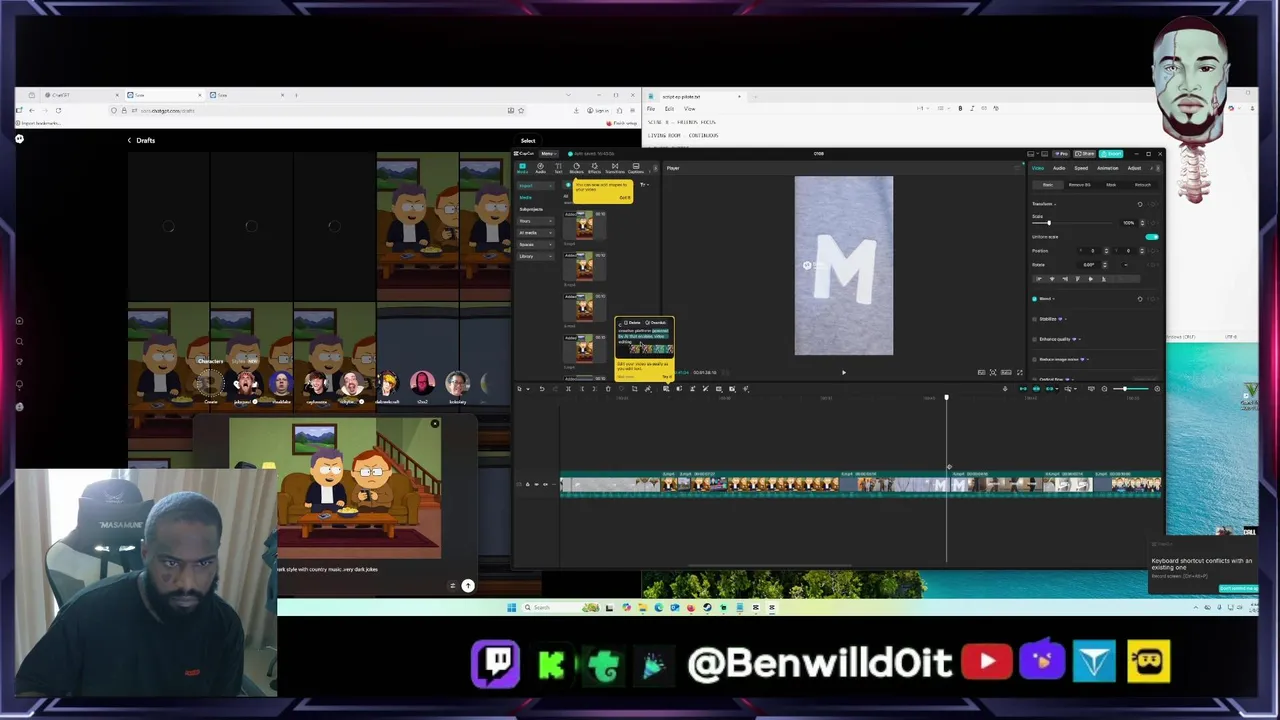Enable the Stabilize checkbox

[x=1034, y=319]
